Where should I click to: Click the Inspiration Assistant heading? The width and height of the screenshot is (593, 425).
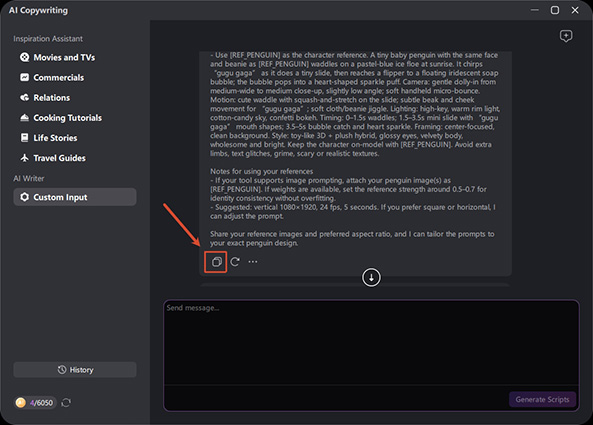48,39
